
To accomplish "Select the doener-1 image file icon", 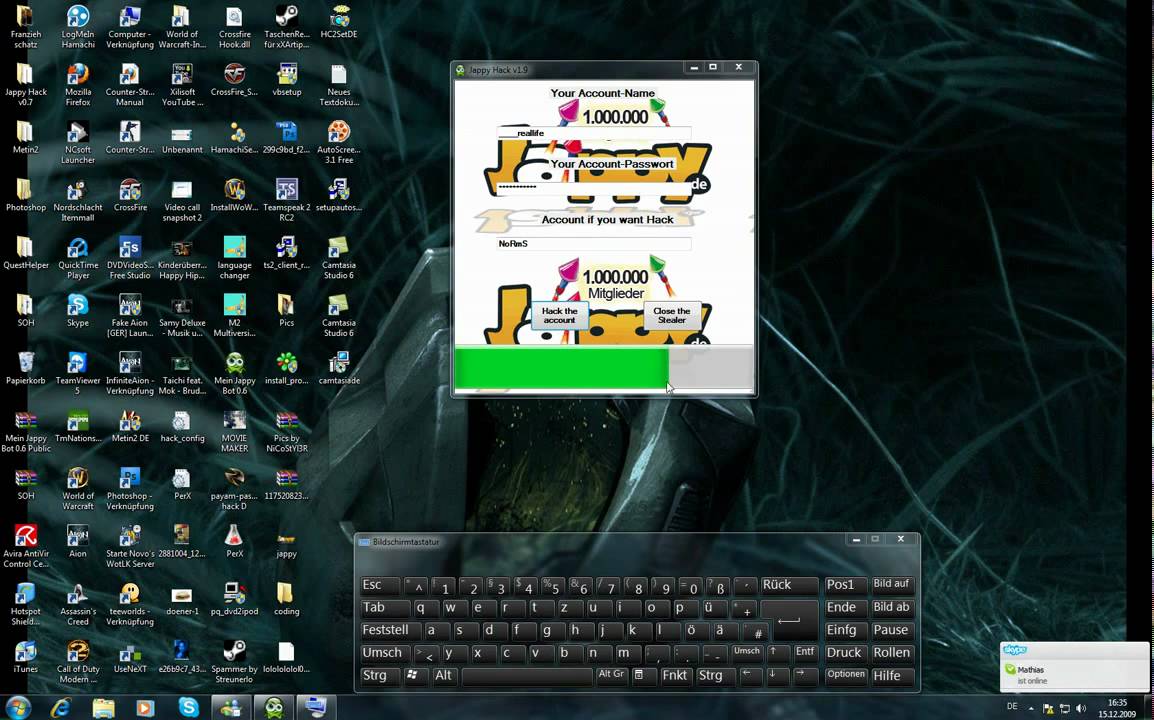I will pos(182,599).
